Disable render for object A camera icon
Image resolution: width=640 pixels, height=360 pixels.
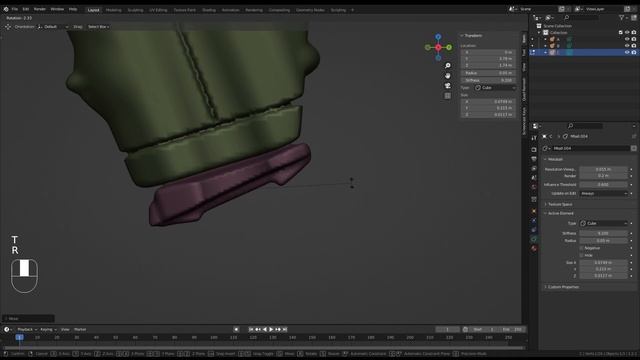point(634,39)
